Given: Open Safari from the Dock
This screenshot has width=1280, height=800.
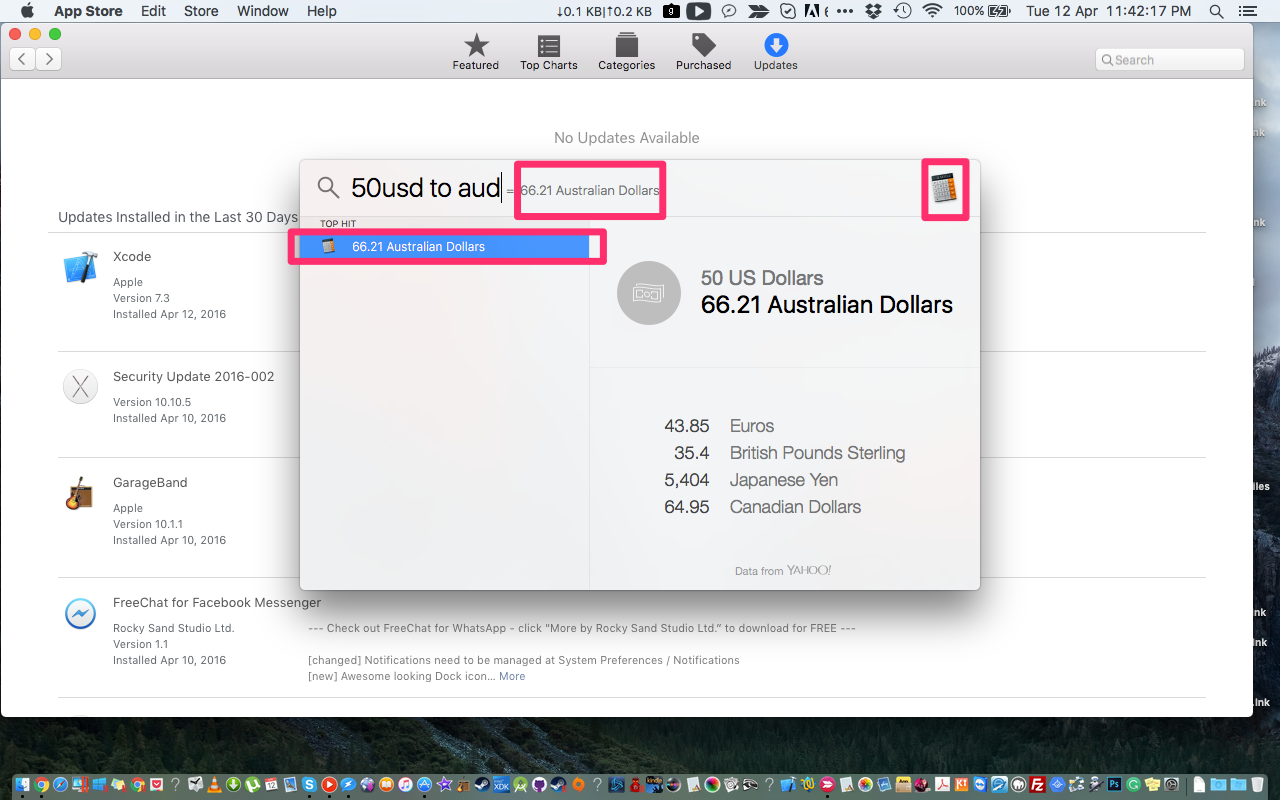Looking at the screenshot, I should [x=60, y=785].
